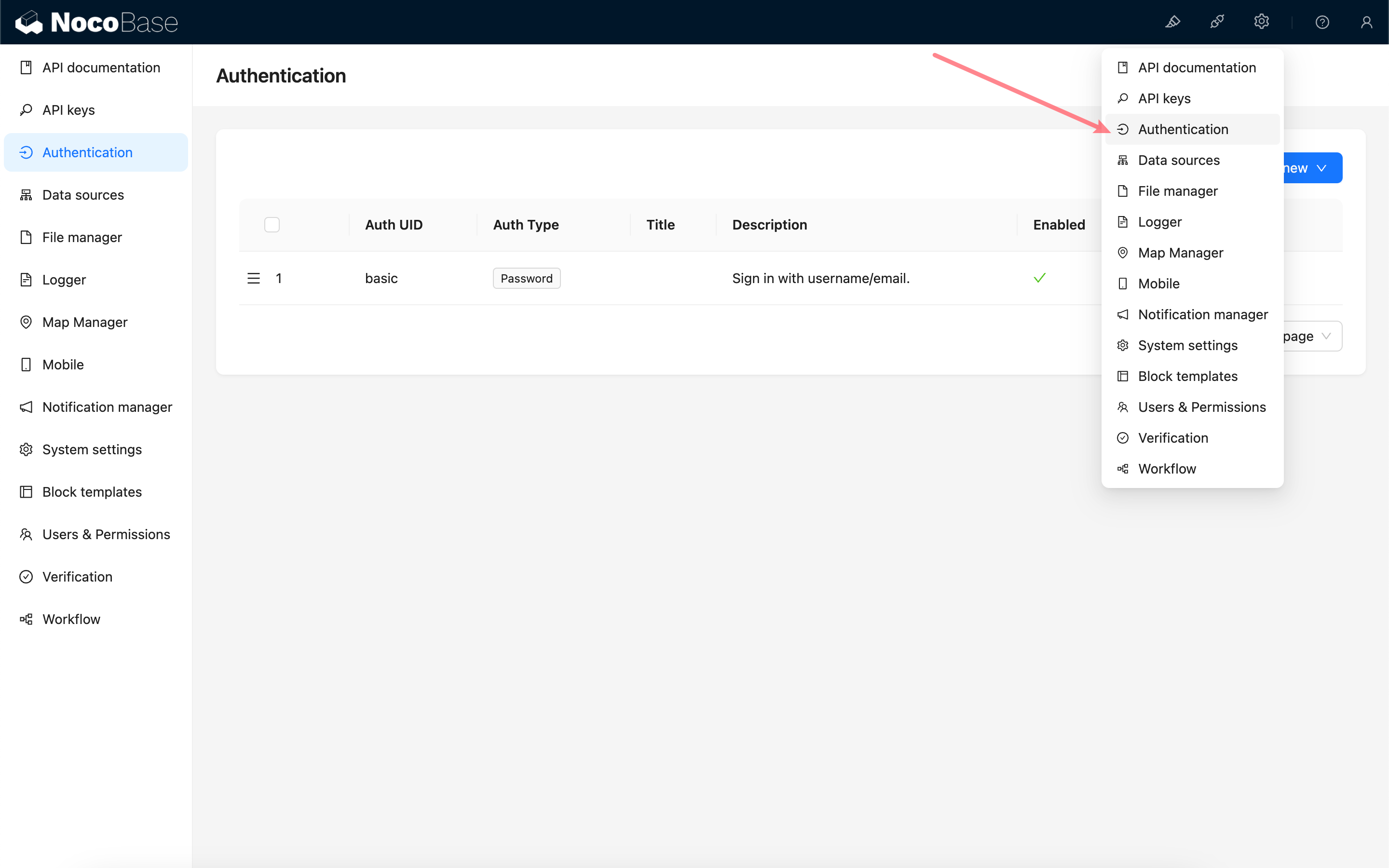Open the Plugin manager icon in header

coord(1217,22)
